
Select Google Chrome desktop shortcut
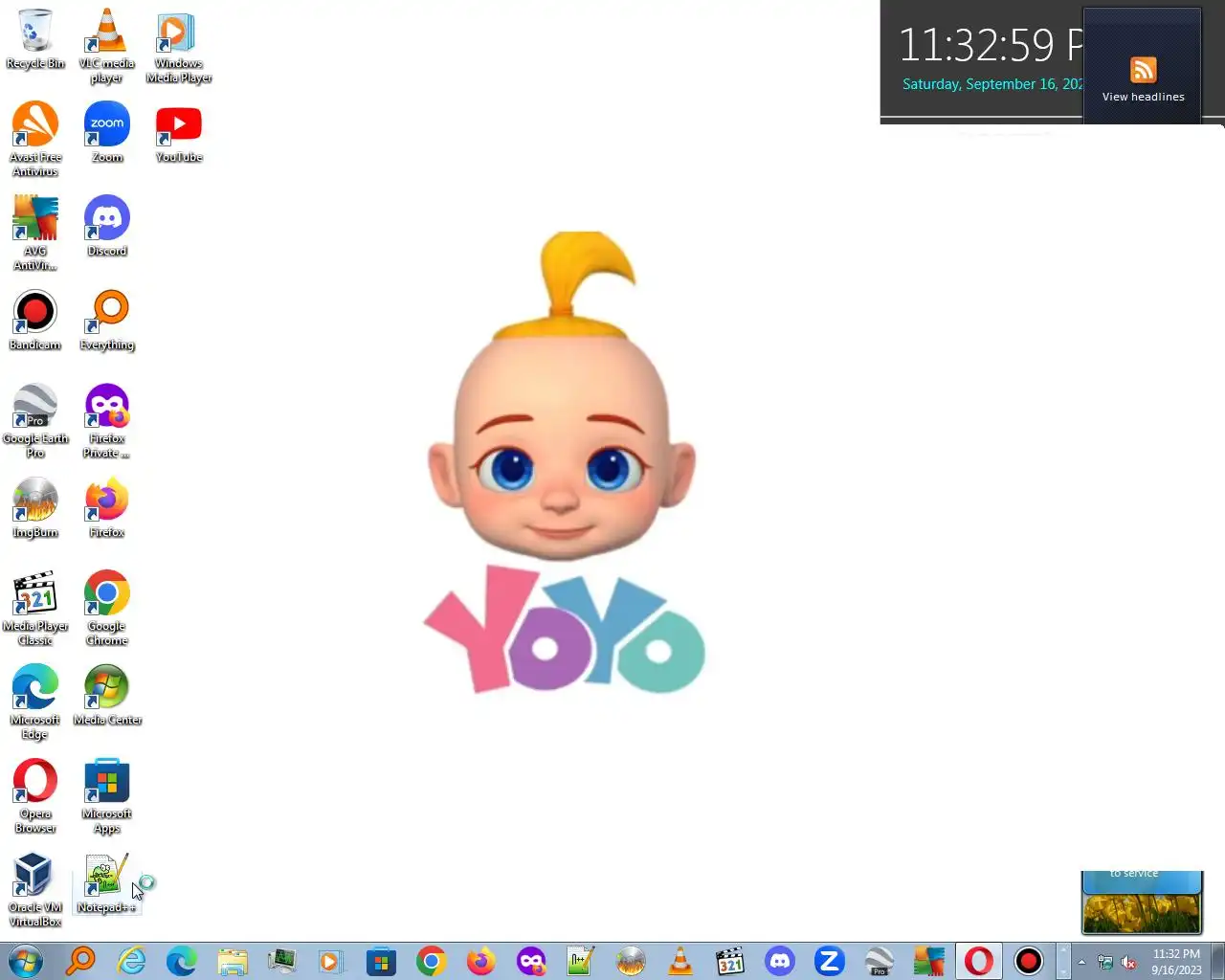pyautogui.click(x=107, y=608)
